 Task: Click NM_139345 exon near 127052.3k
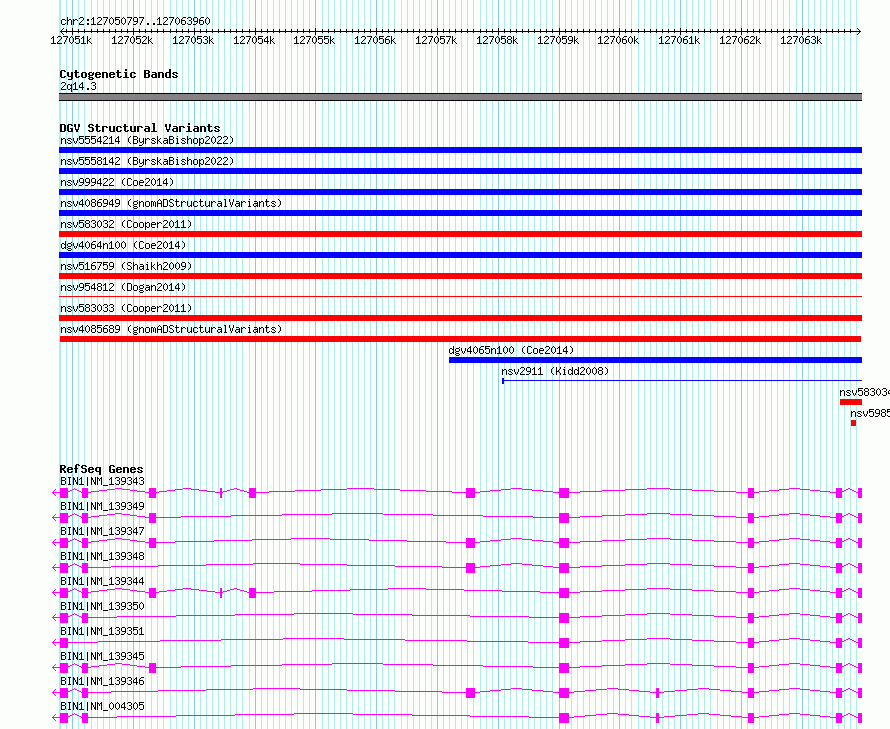click(x=152, y=668)
